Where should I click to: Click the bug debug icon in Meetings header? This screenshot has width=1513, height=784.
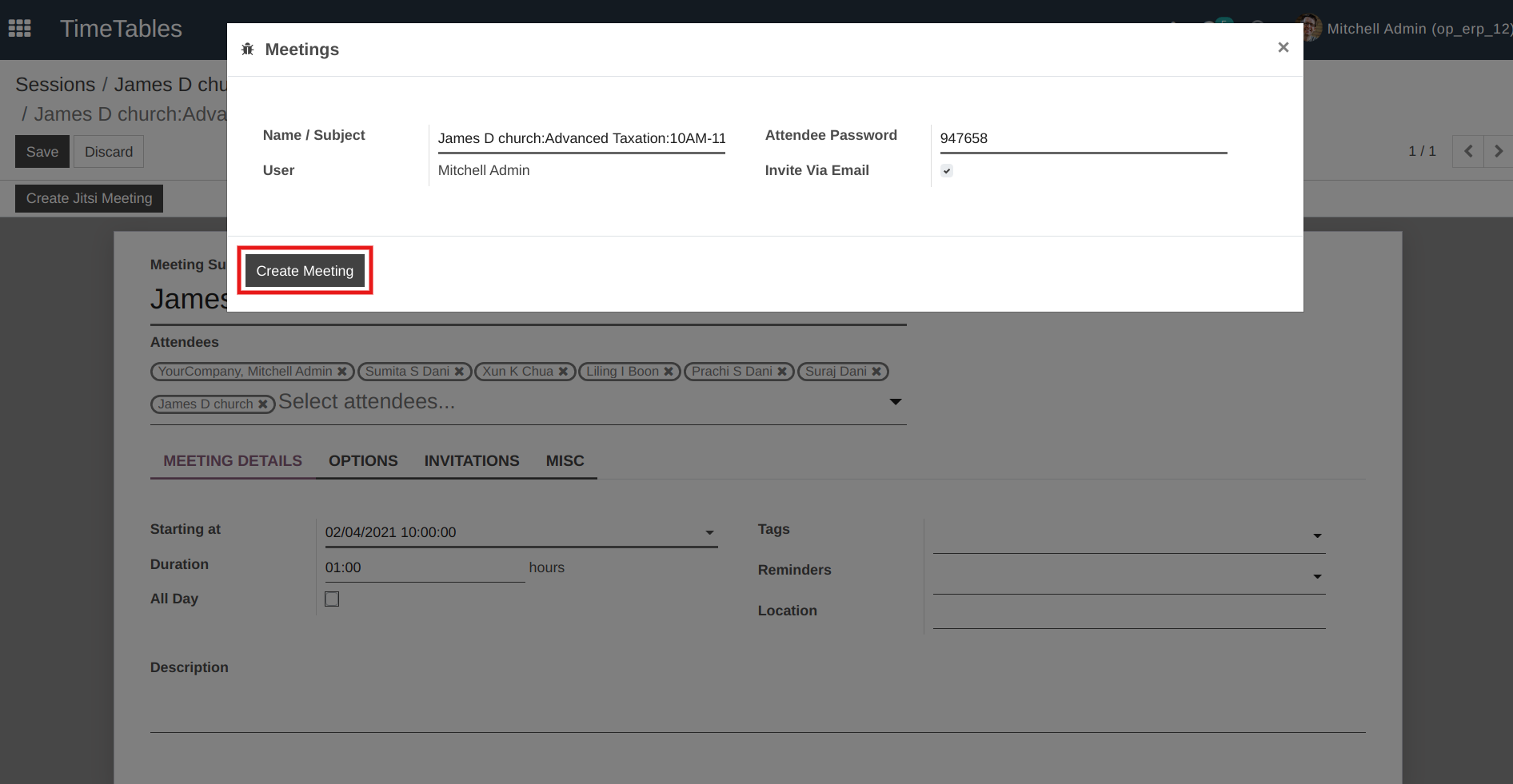click(x=248, y=50)
